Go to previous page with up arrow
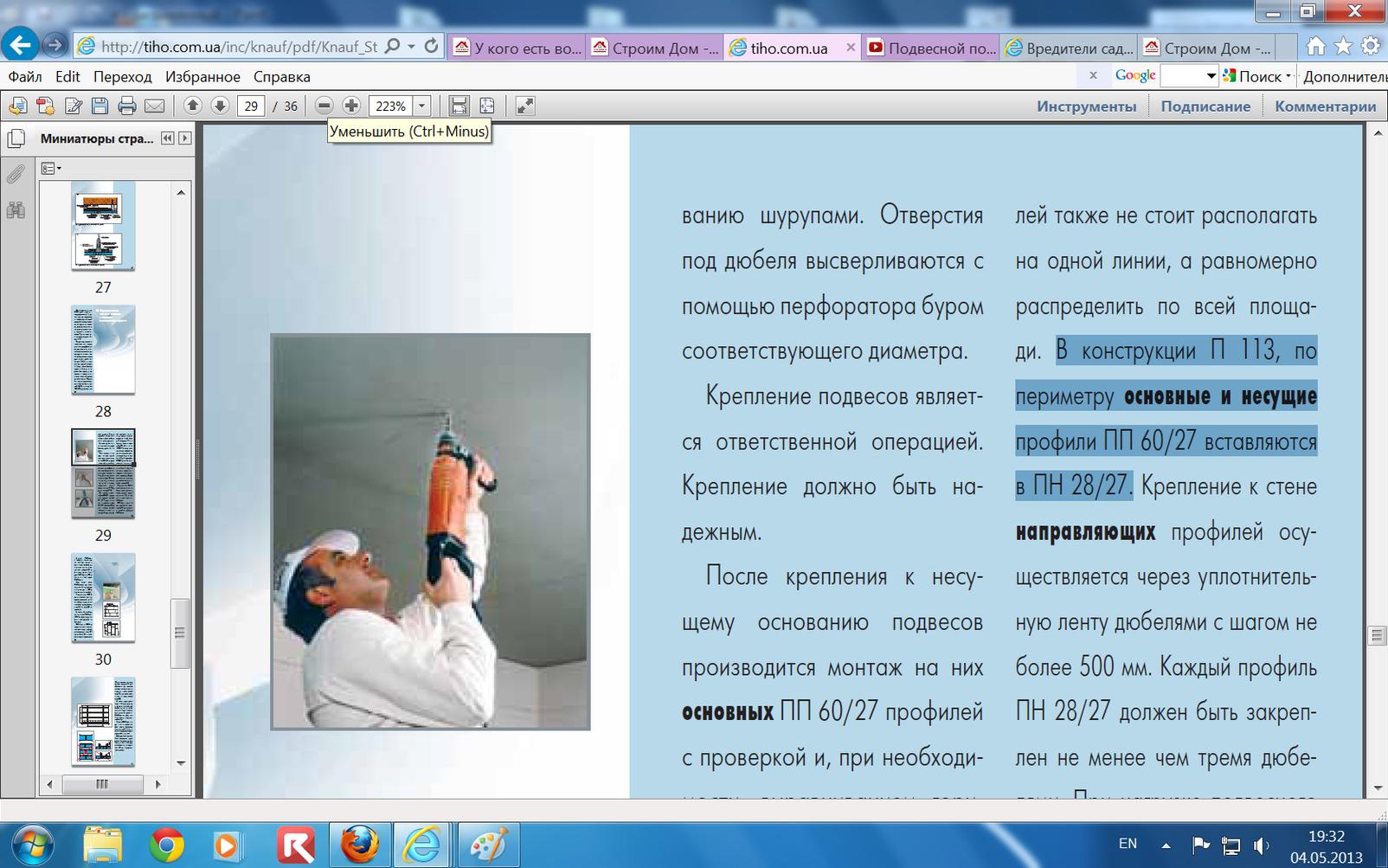Screen dimensions: 1388x868 coord(192,106)
